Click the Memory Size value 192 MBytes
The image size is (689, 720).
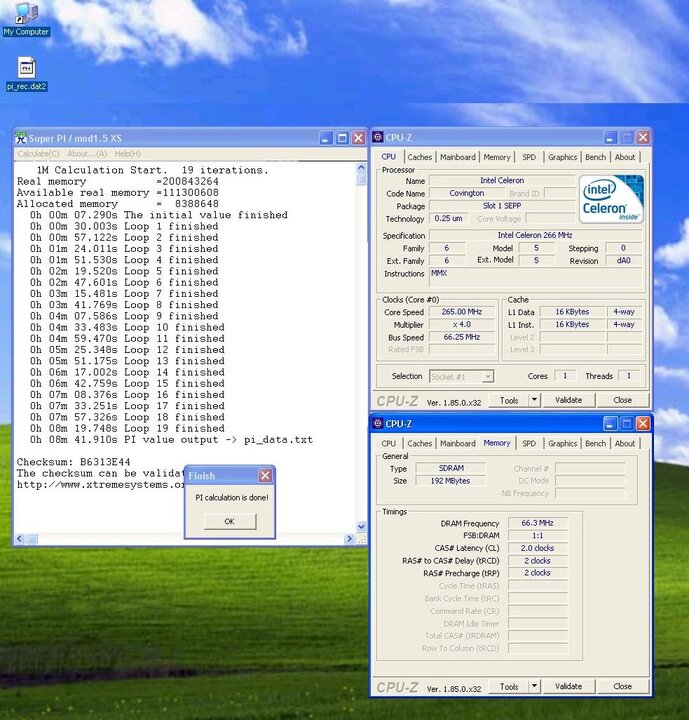(451, 481)
